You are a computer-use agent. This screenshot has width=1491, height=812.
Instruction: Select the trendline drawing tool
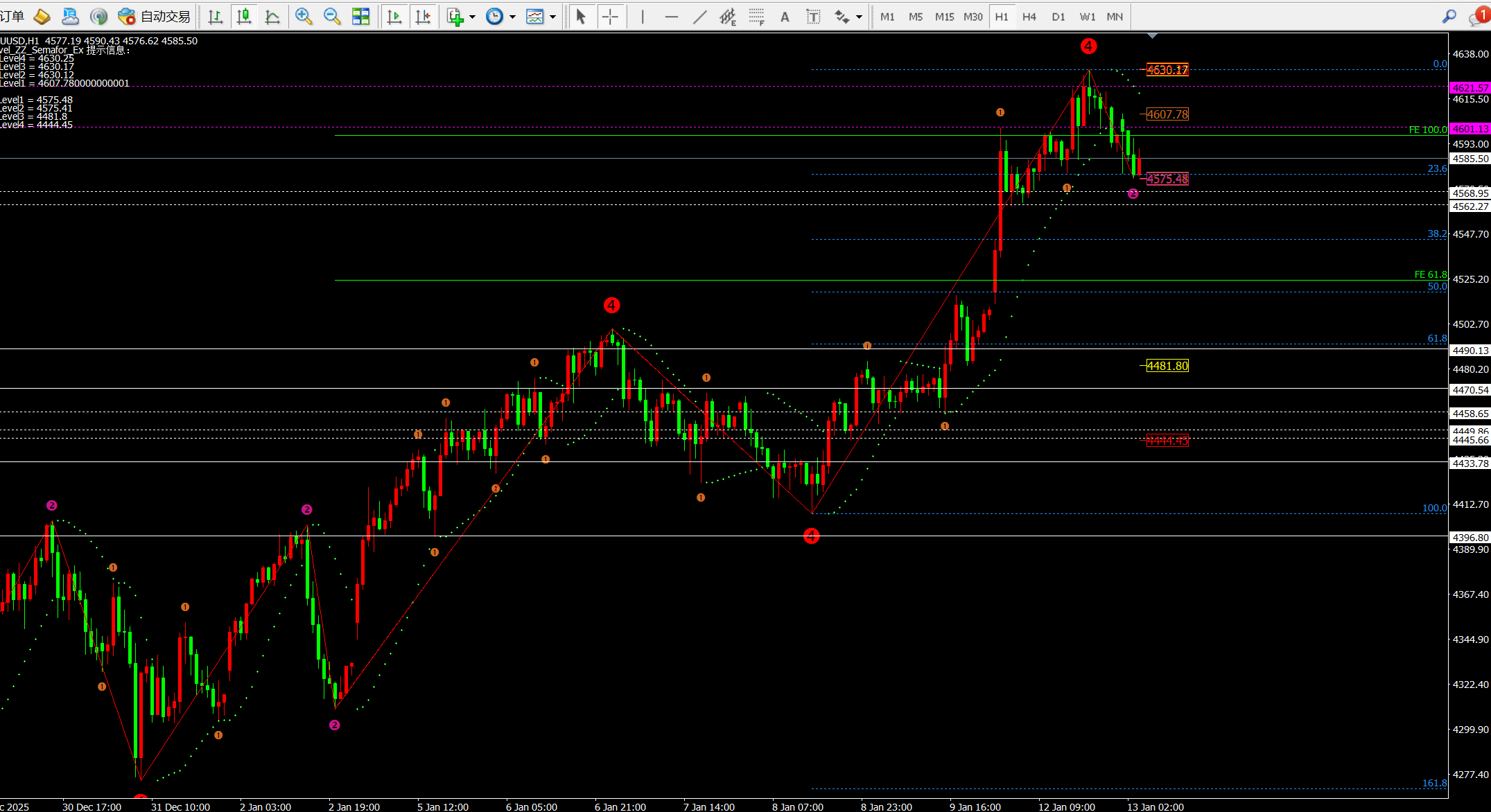click(x=700, y=17)
